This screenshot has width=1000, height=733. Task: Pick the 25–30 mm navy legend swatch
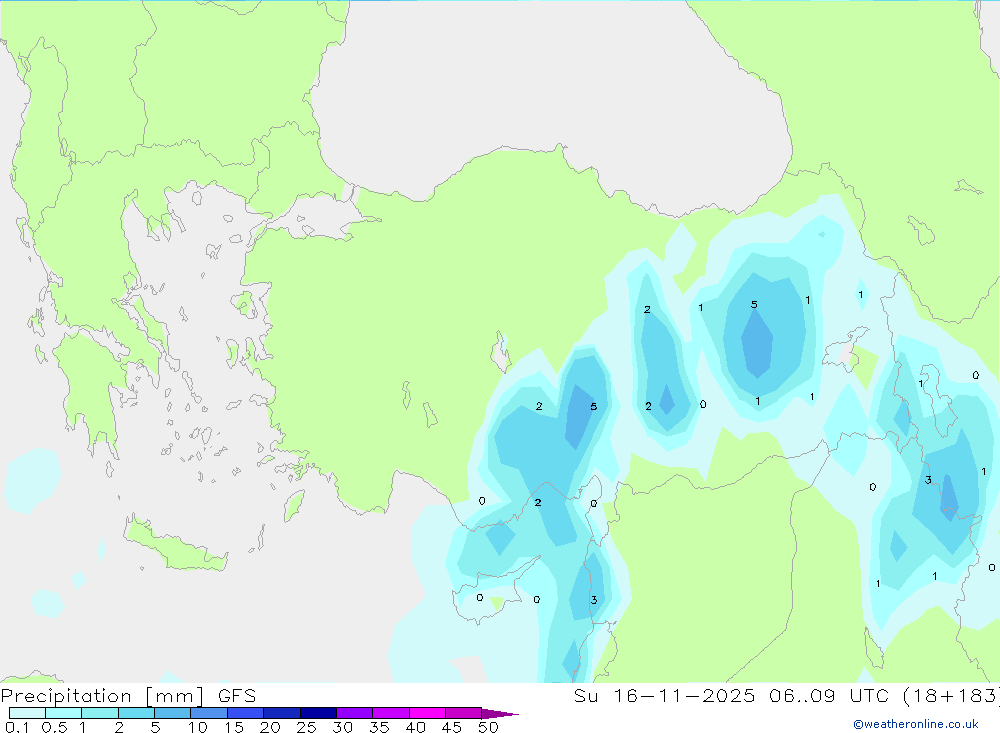tap(318, 713)
